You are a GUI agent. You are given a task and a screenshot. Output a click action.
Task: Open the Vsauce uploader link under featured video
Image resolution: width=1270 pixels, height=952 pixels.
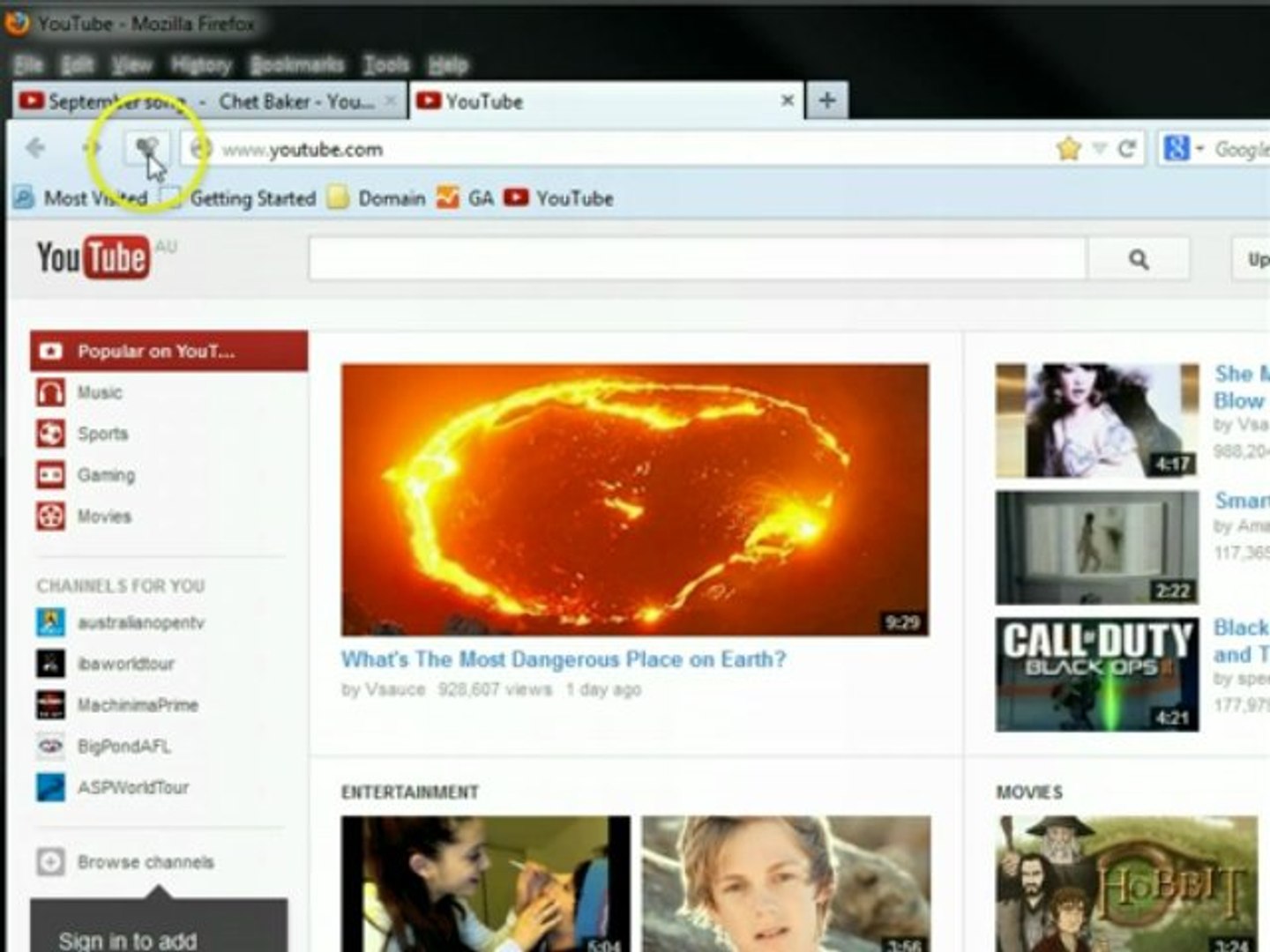pyautogui.click(x=393, y=689)
